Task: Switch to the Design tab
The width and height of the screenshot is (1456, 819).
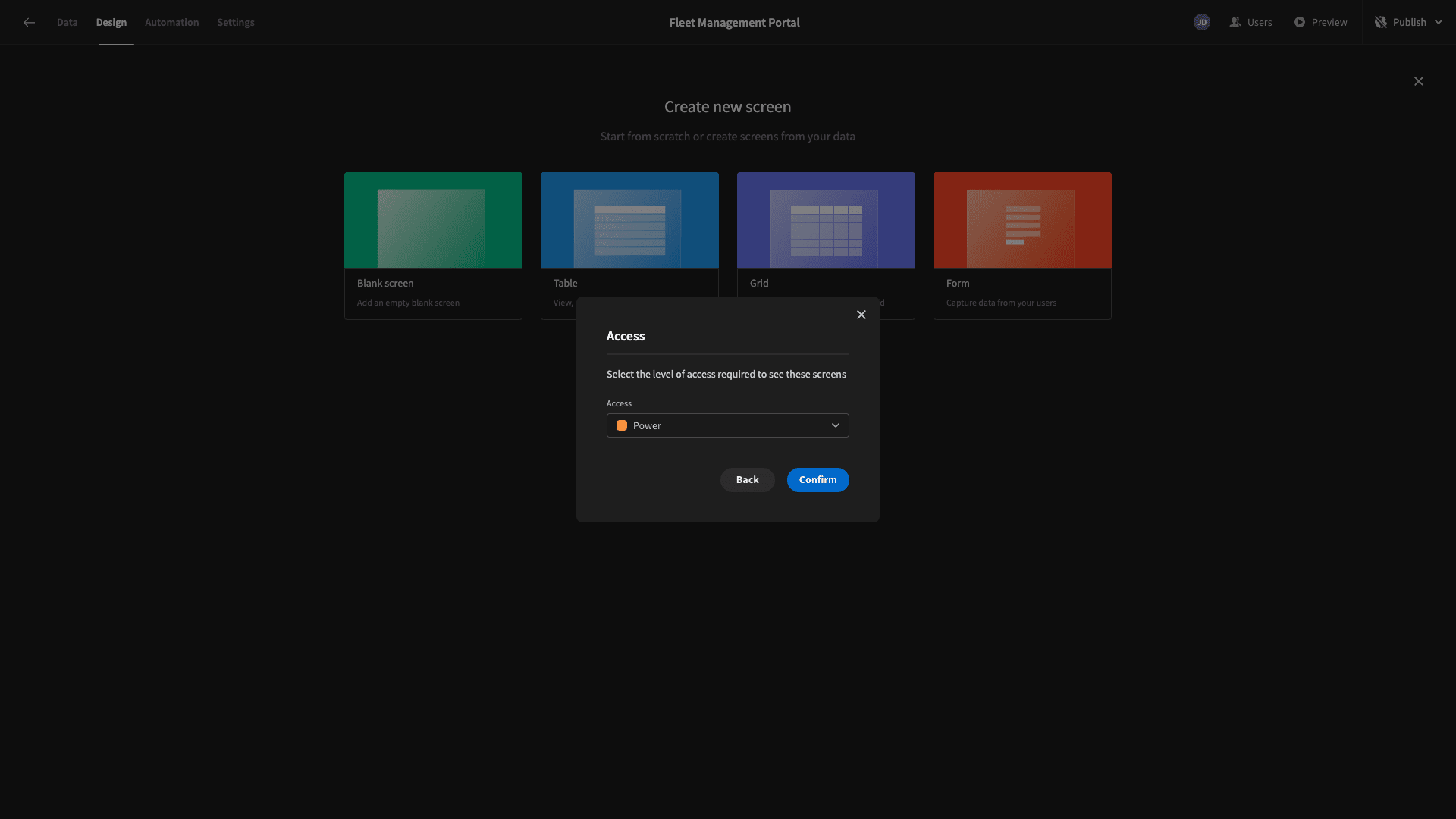Action: pos(111,23)
